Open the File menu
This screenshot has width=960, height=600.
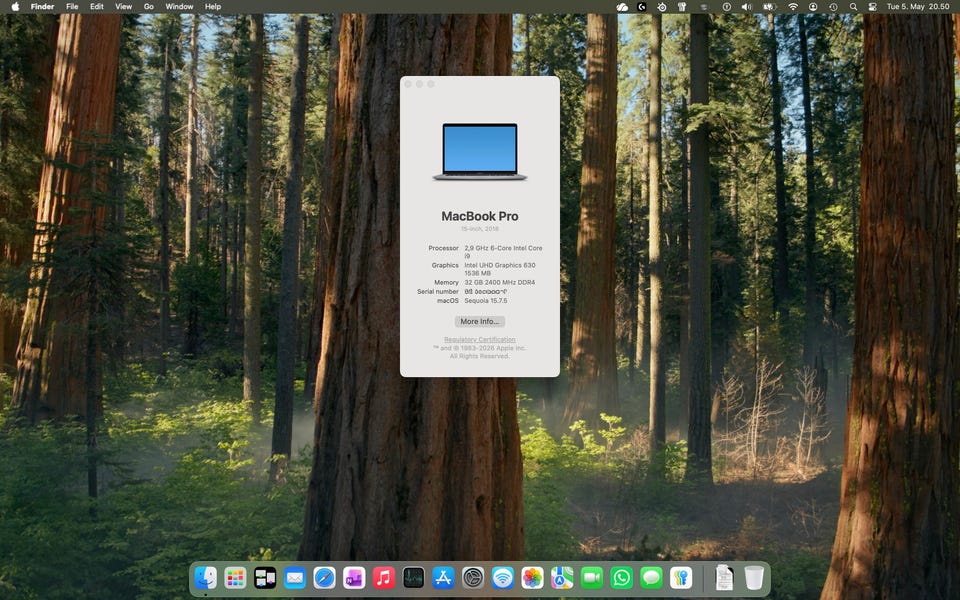(x=72, y=7)
